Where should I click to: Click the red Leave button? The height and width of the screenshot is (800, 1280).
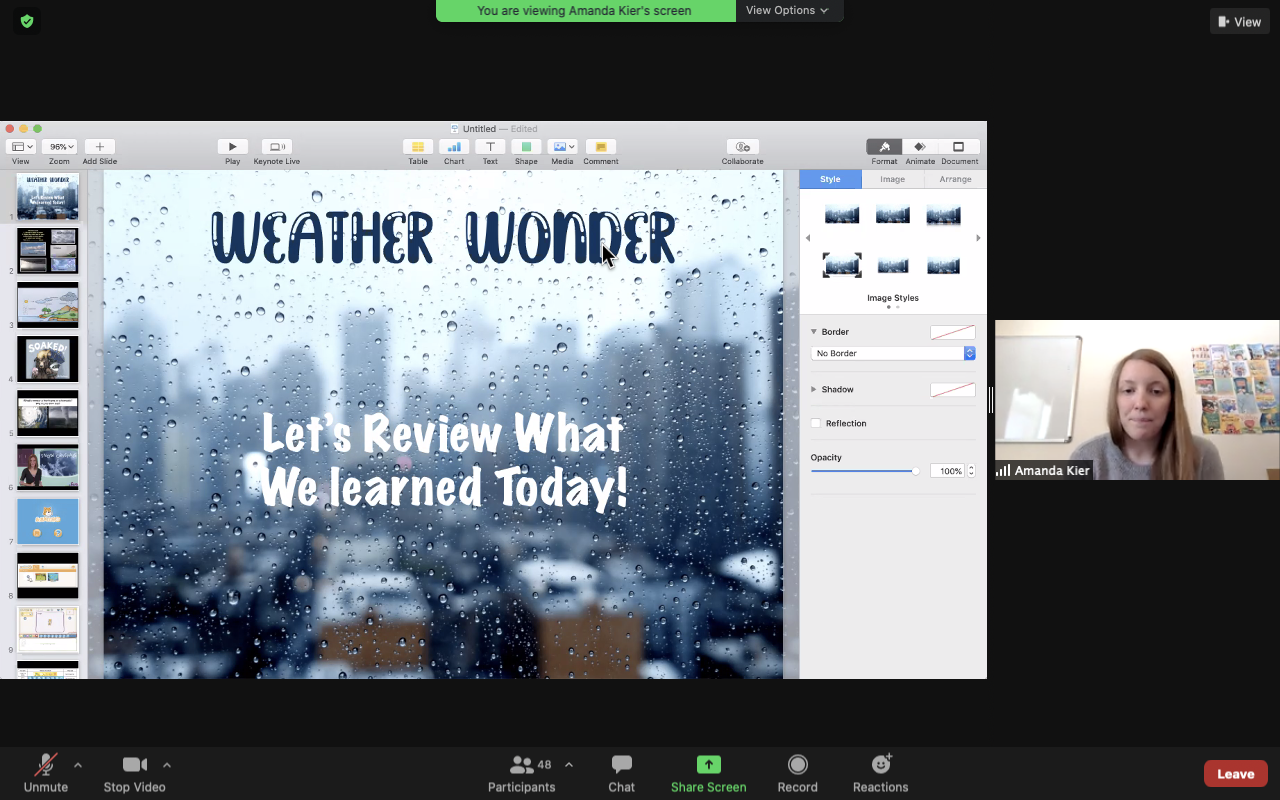(1235, 773)
